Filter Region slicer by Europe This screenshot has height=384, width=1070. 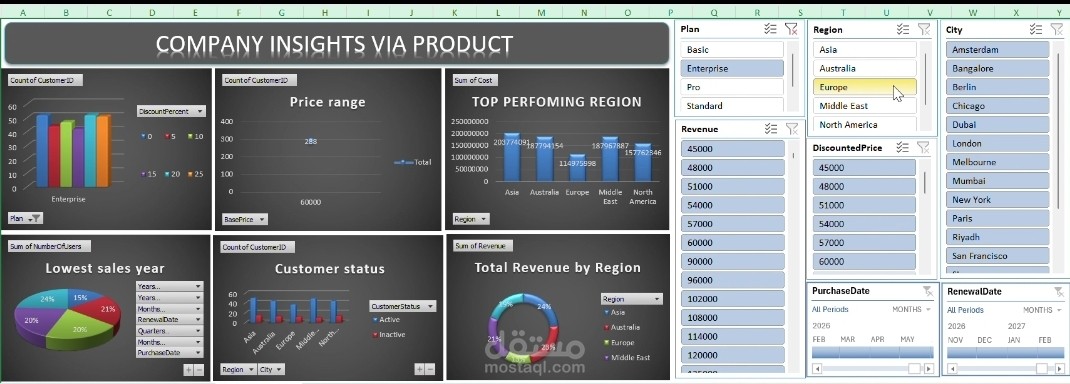(x=865, y=87)
